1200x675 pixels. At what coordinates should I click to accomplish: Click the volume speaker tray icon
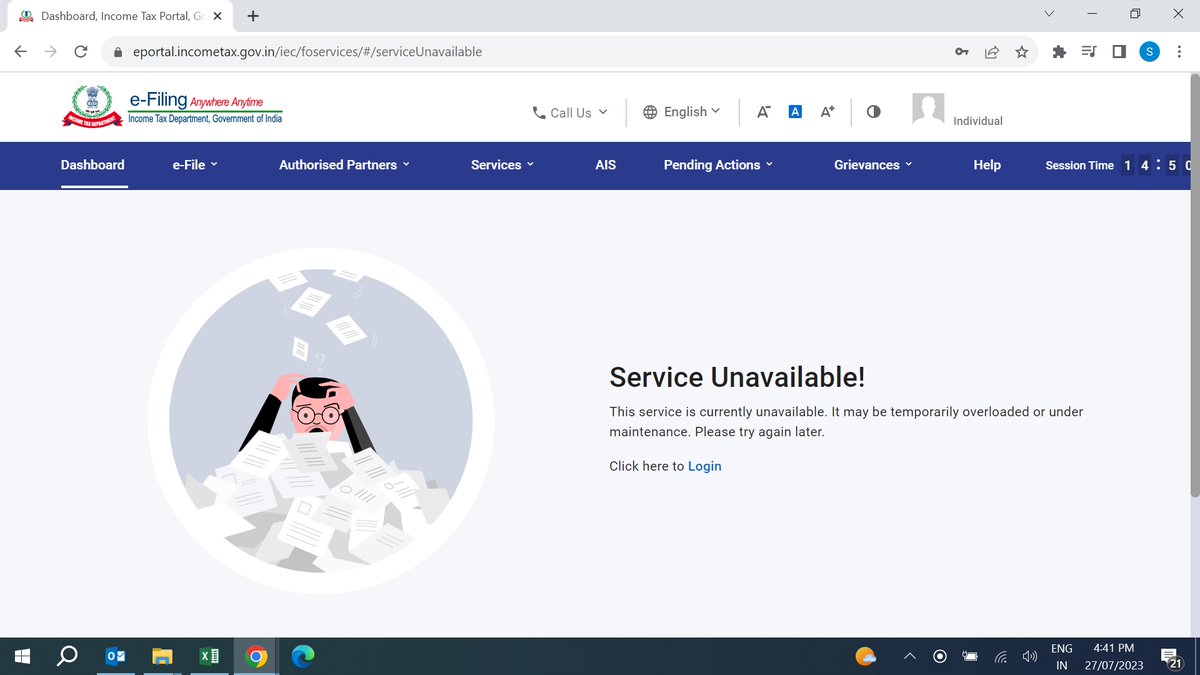(1030, 657)
